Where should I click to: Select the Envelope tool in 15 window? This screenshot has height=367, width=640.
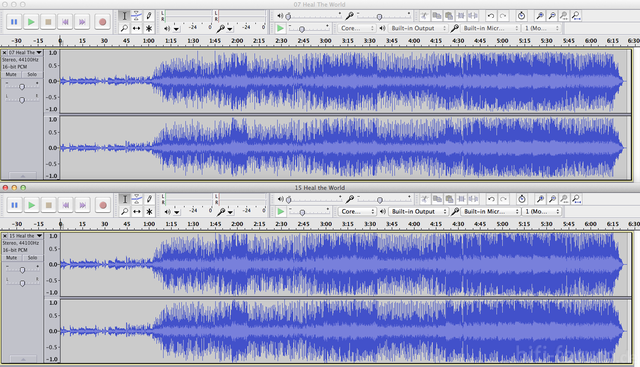137,199
